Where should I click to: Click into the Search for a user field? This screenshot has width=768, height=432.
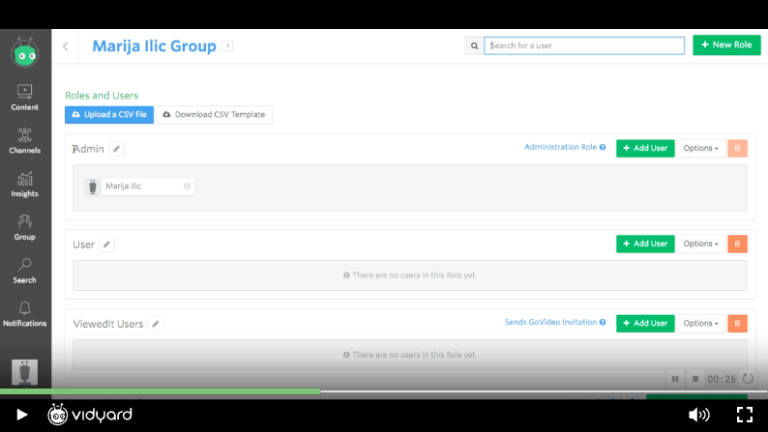[584, 46]
